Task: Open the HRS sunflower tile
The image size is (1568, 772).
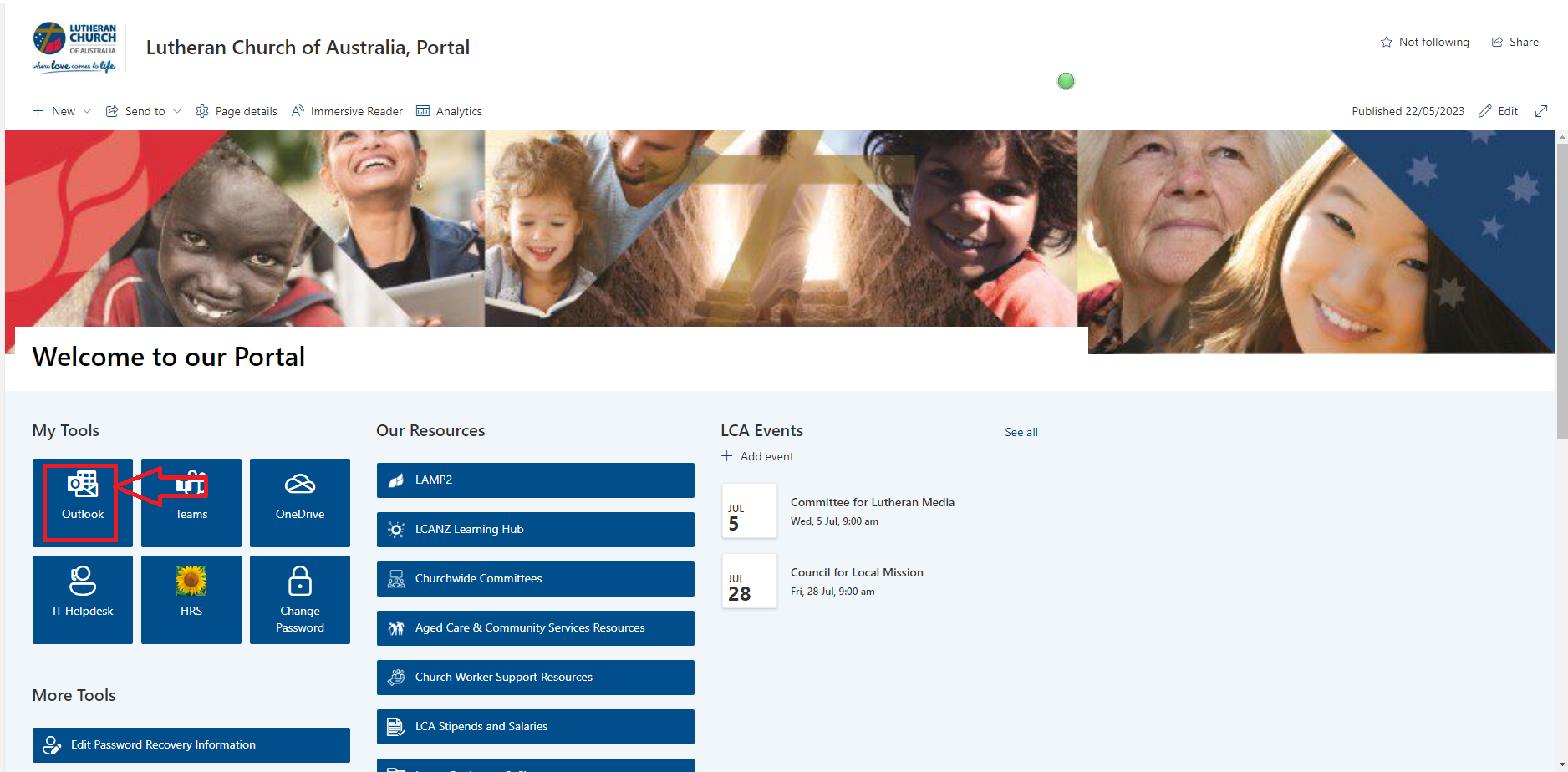Action: [x=191, y=599]
